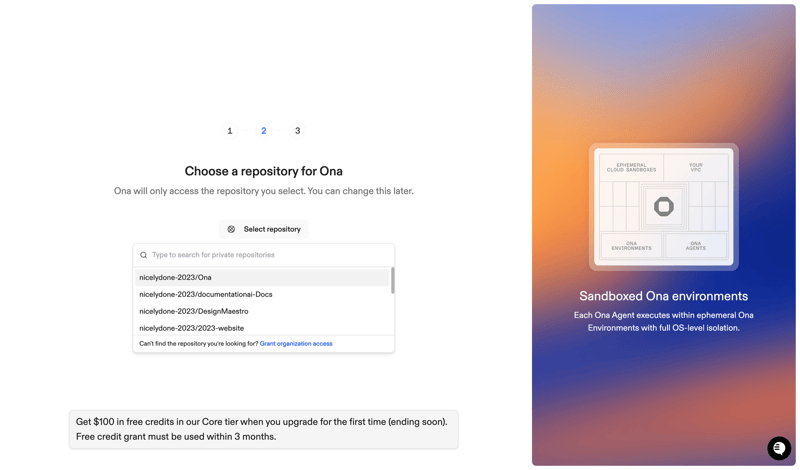The image size is (800, 470).
Task: Click the 'Choose a repository for Ona' heading
Action: [x=264, y=171]
